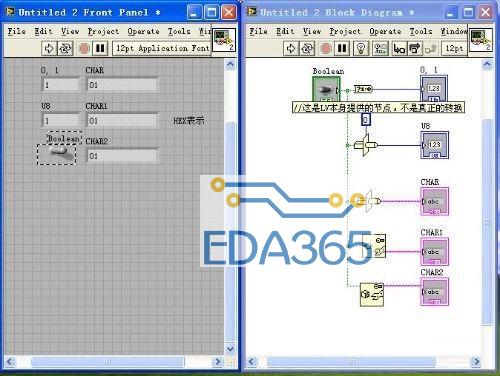Click Front Panel horizontal scroll left arrow
Image resolution: width=500 pixels, height=376 pixels.
(10, 361)
